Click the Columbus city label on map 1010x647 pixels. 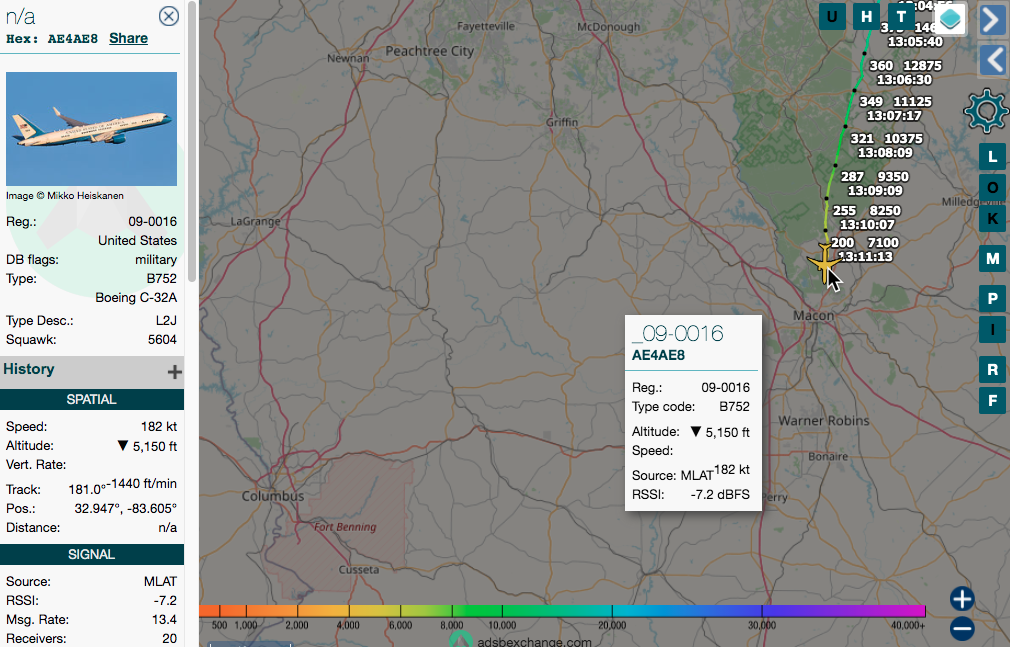(x=273, y=496)
